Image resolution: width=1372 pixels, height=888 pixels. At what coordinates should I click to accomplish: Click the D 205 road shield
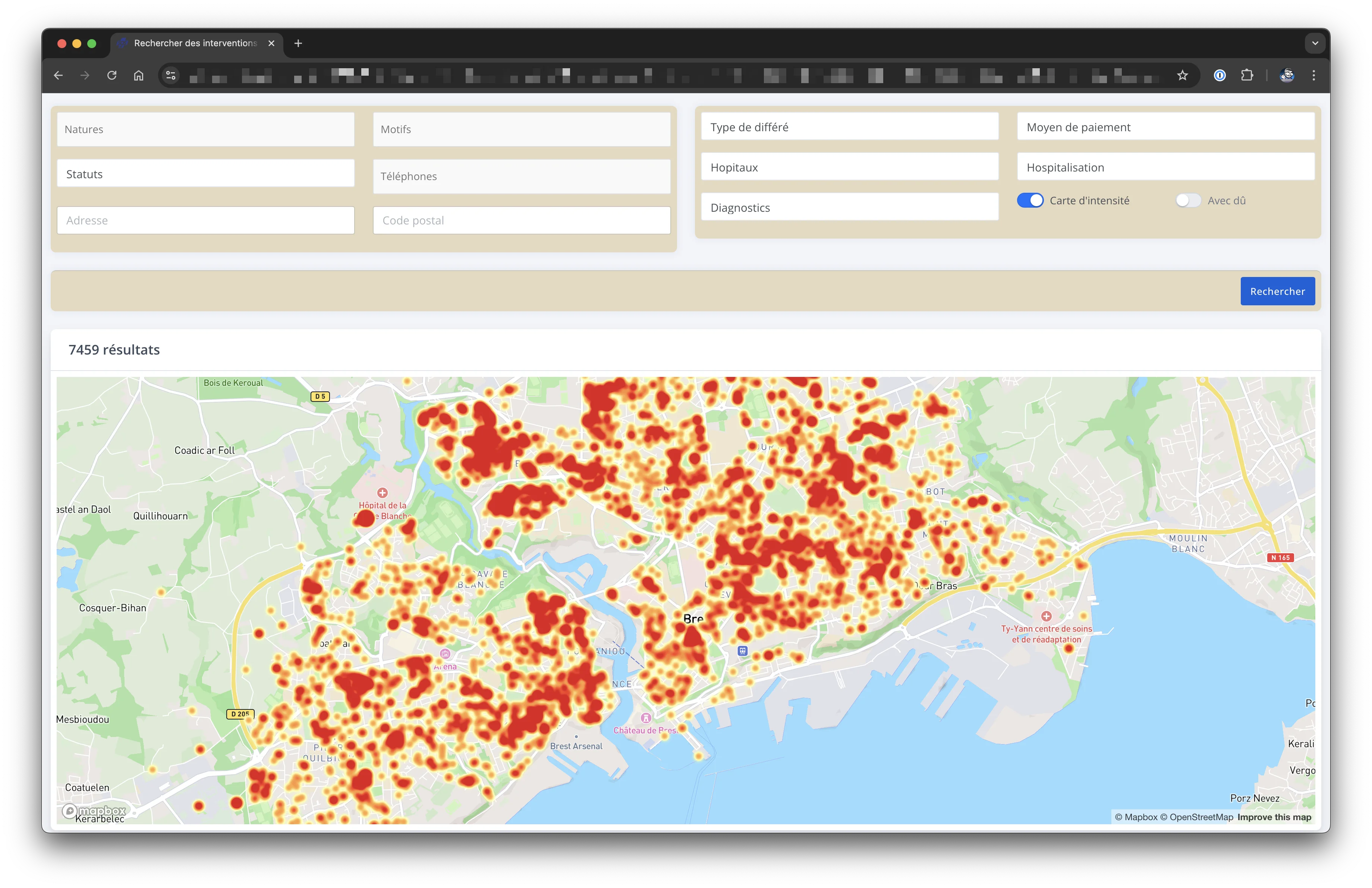[x=240, y=714]
